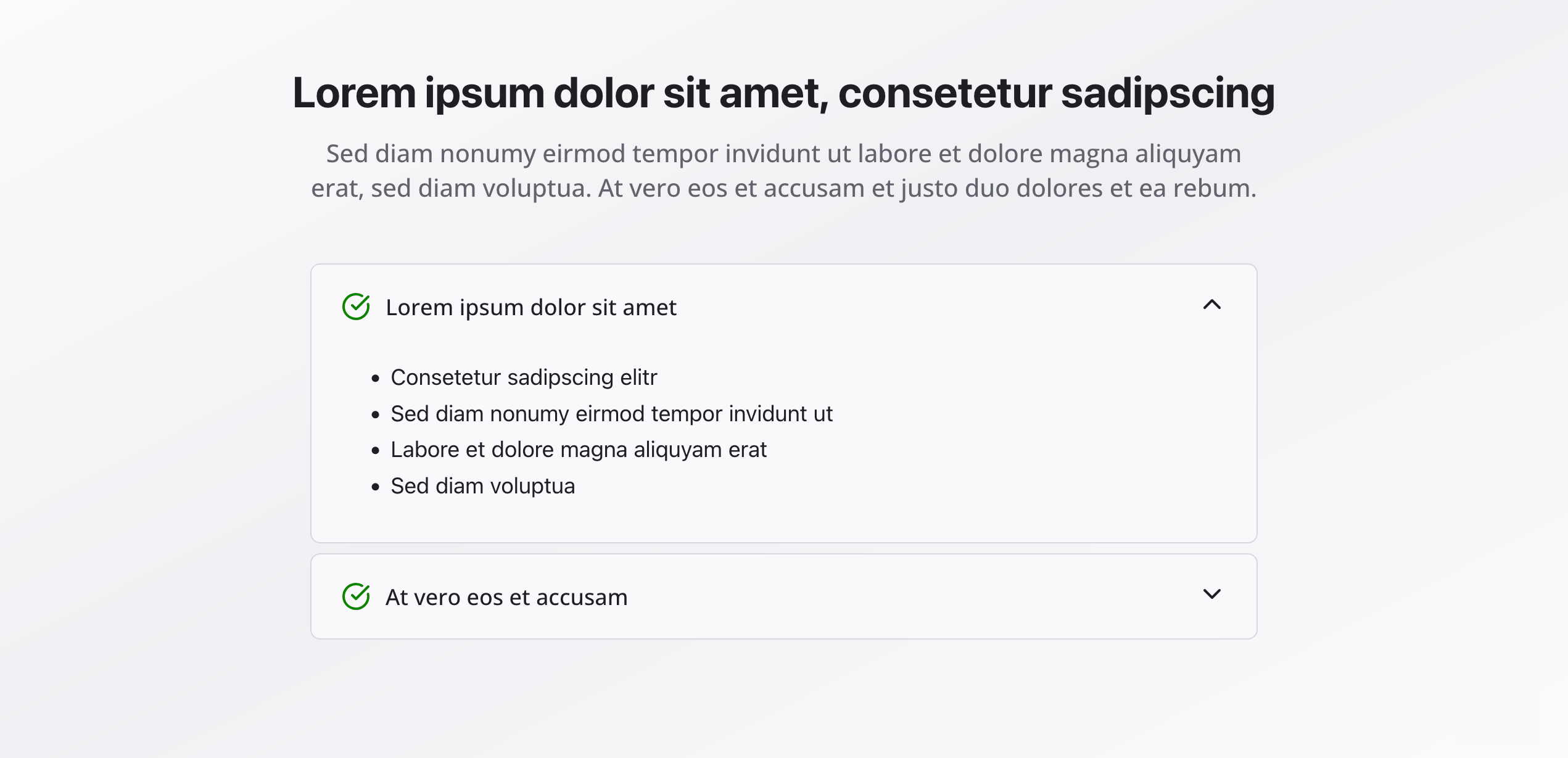Click green check icon beside Lorem ipsum dolor
Viewport: 1568px width, 758px height.
(x=356, y=307)
